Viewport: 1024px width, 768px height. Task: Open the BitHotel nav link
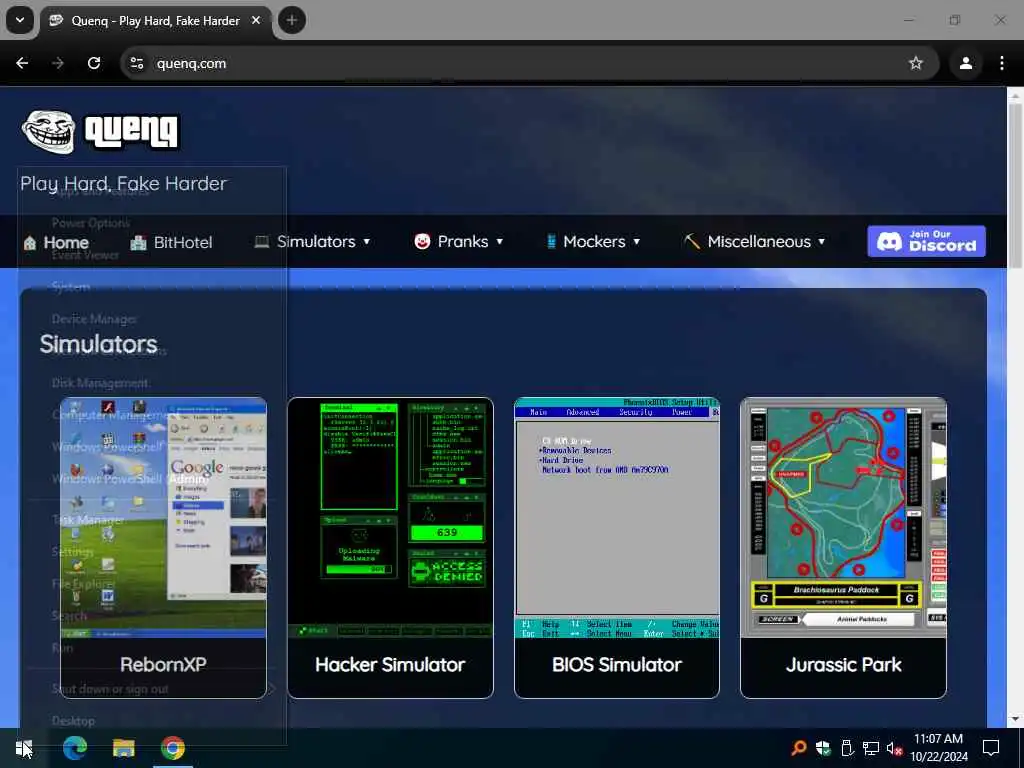pos(171,242)
